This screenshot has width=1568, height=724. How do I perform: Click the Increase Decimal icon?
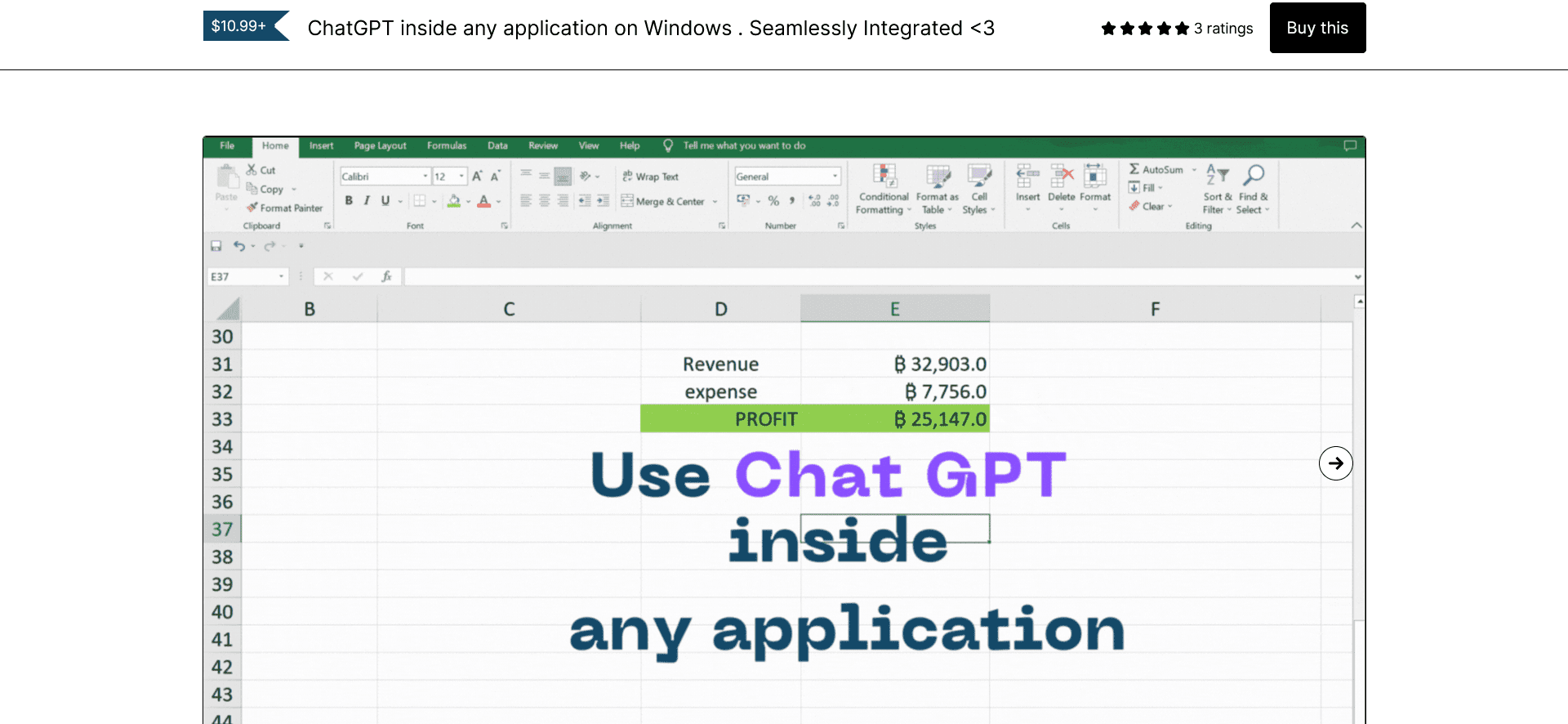[814, 201]
